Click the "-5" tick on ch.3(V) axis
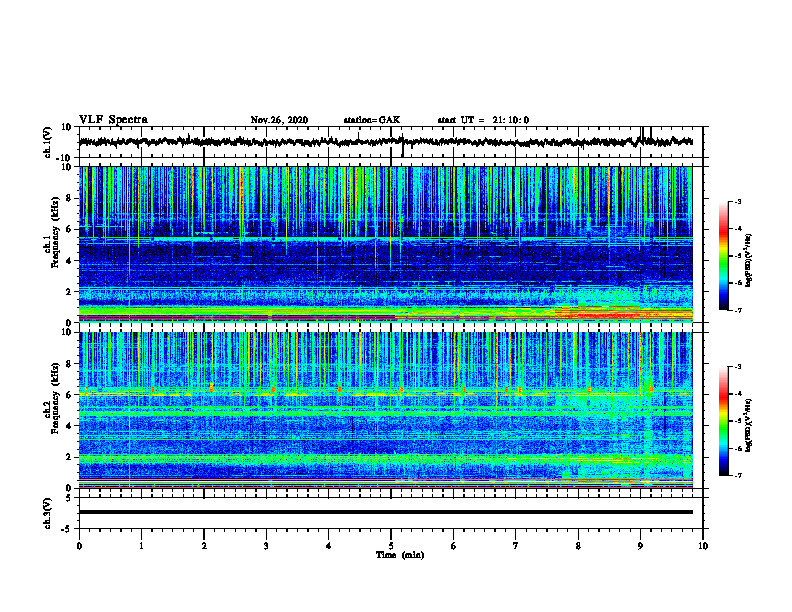The width and height of the screenshot is (792, 612). pyautogui.click(x=67, y=529)
